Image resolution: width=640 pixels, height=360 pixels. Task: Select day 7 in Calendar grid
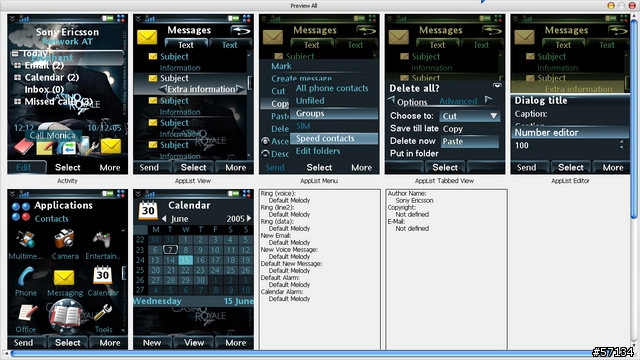tap(170, 249)
